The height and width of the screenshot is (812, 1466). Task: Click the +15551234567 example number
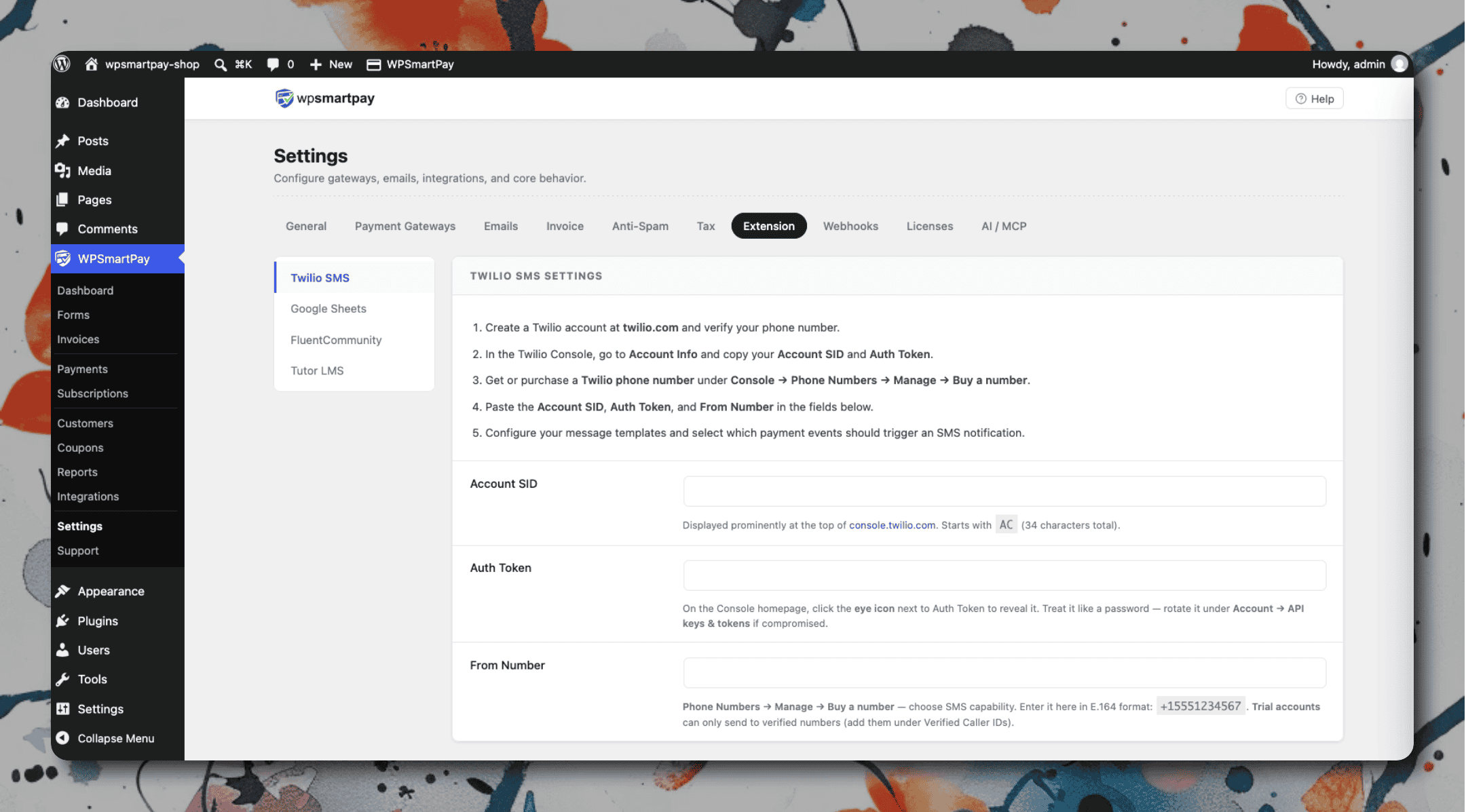click(1200, 706)
